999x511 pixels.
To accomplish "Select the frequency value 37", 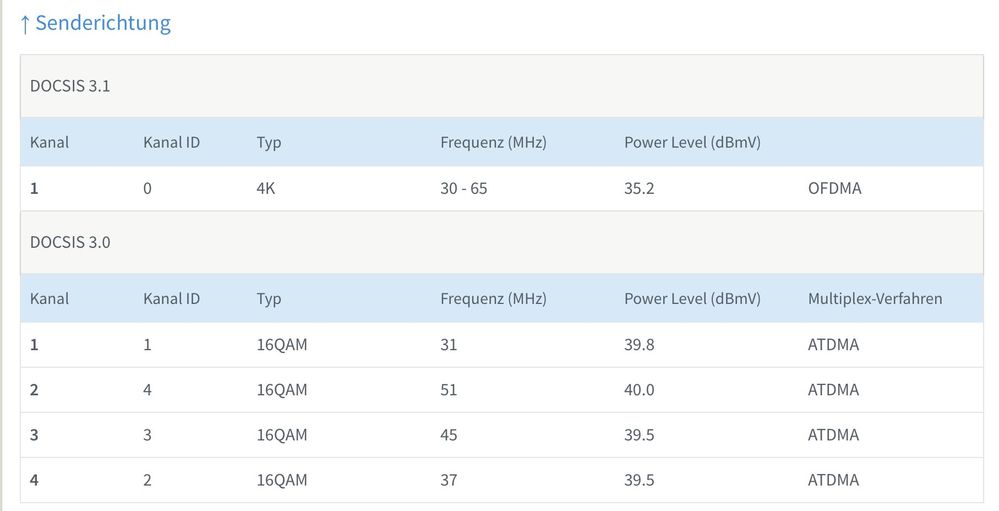I will click(449, 480).
